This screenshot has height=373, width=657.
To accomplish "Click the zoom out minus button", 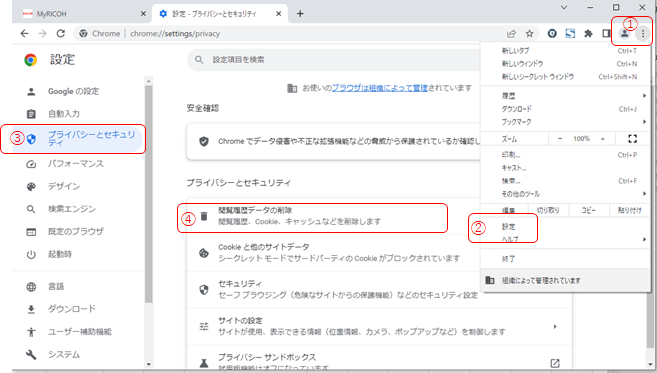I will tap(560, 139).
